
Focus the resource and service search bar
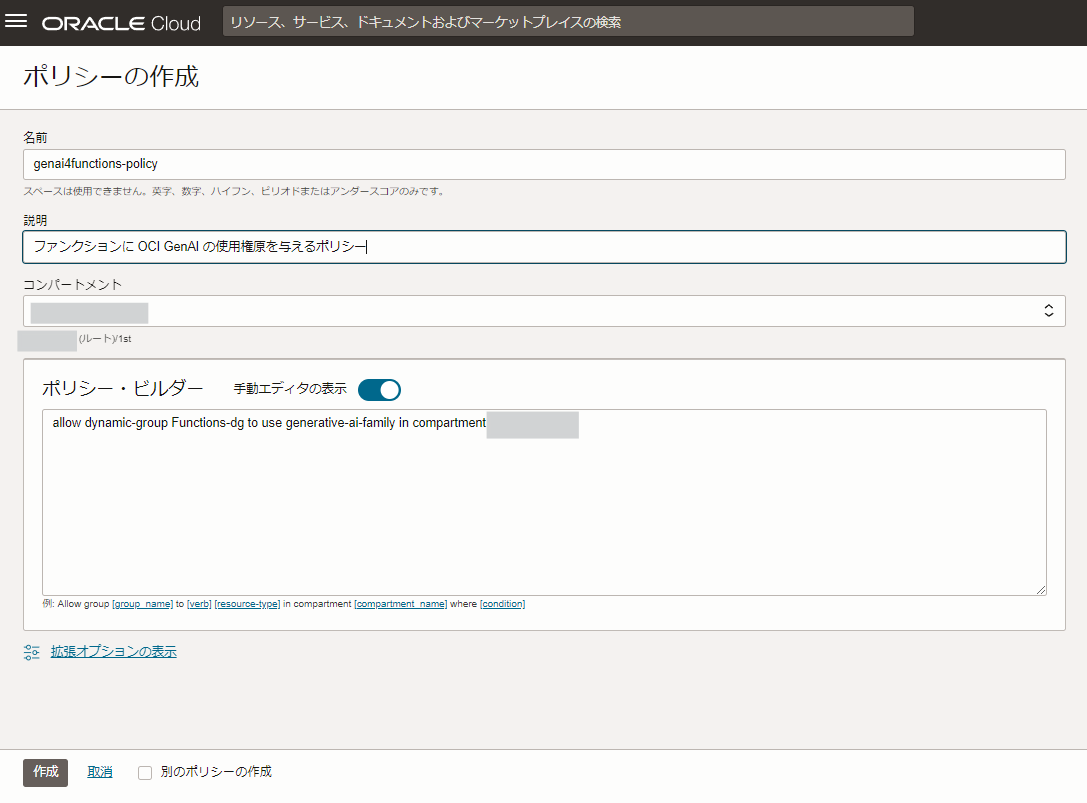click(x=568, y=21)
